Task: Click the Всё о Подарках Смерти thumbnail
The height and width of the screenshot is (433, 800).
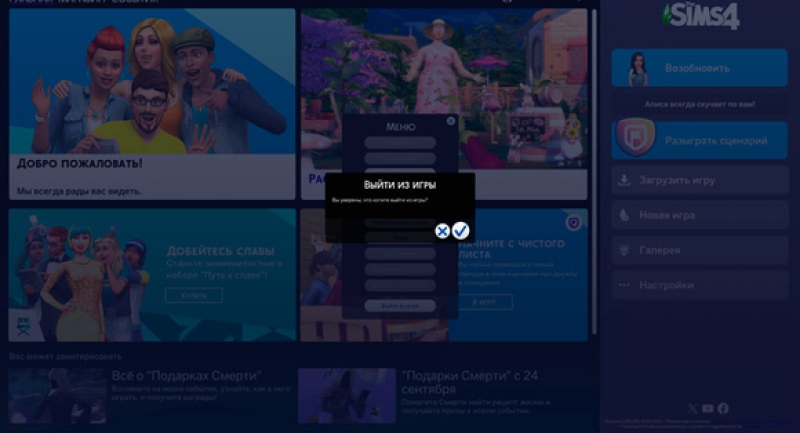Action: (x=57, y=396)
